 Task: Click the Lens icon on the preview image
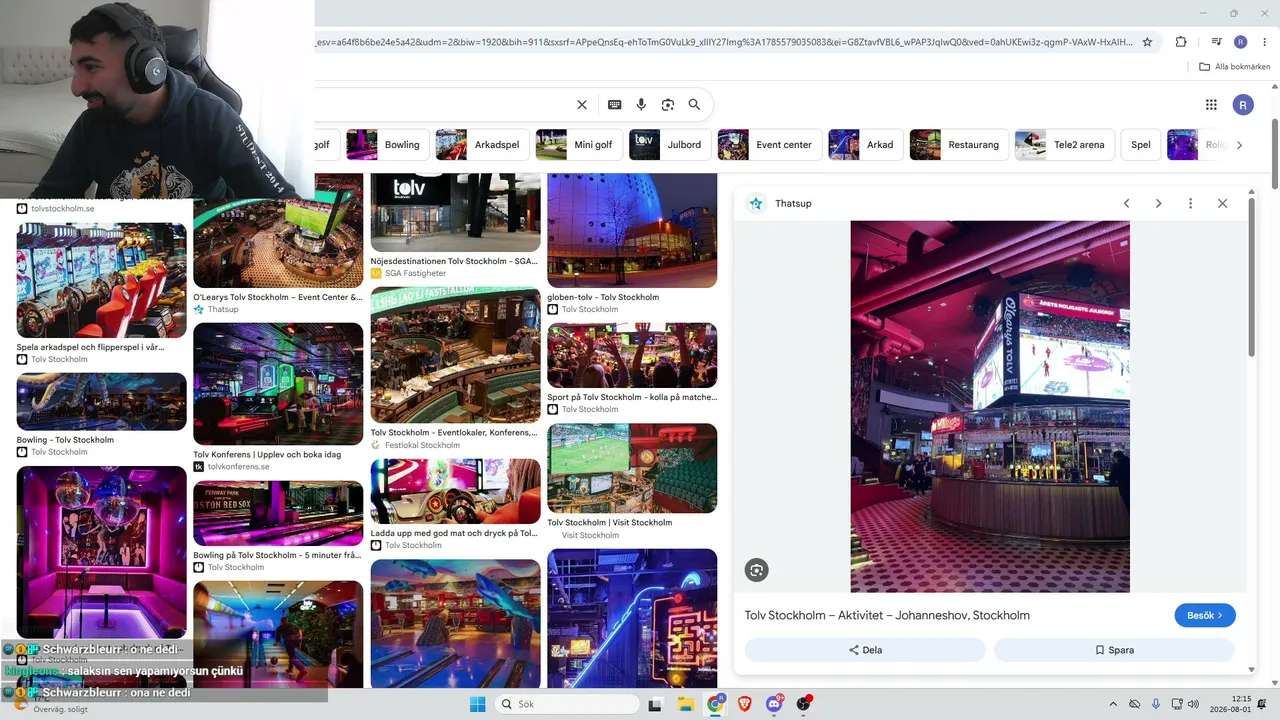tap(756, 570)
